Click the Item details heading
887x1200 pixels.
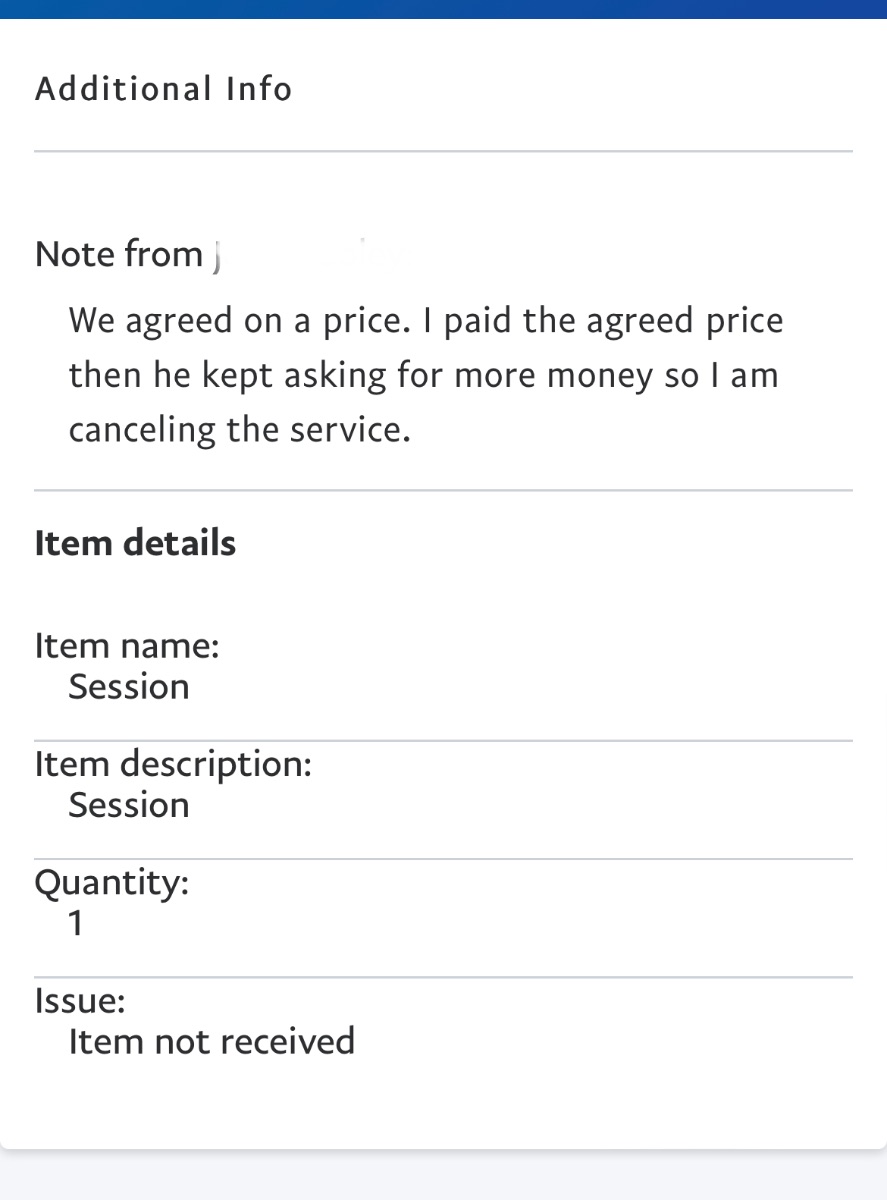[x=135, y=543]
